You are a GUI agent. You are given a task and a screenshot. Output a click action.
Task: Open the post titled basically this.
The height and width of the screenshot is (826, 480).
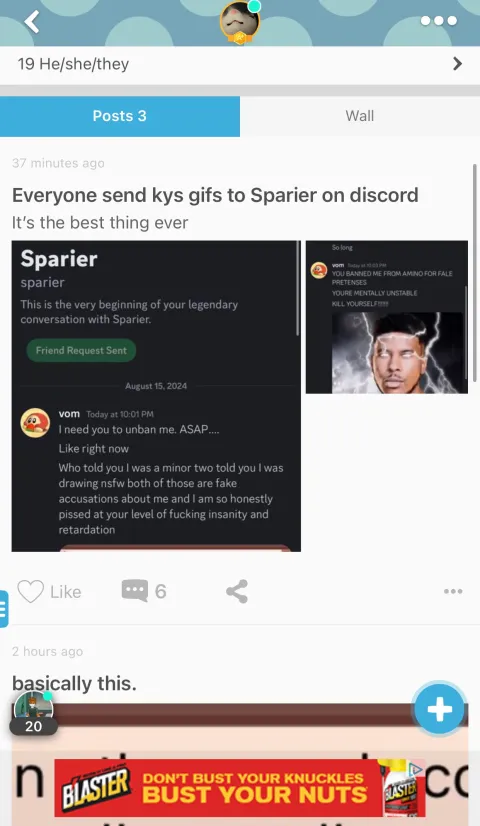click(74, 683)
